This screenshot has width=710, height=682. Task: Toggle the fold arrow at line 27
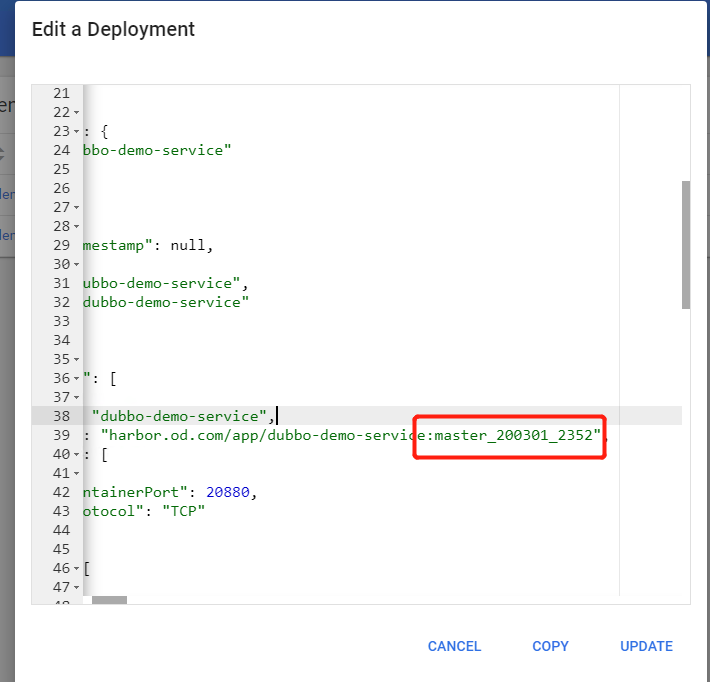tap(76, 208)
